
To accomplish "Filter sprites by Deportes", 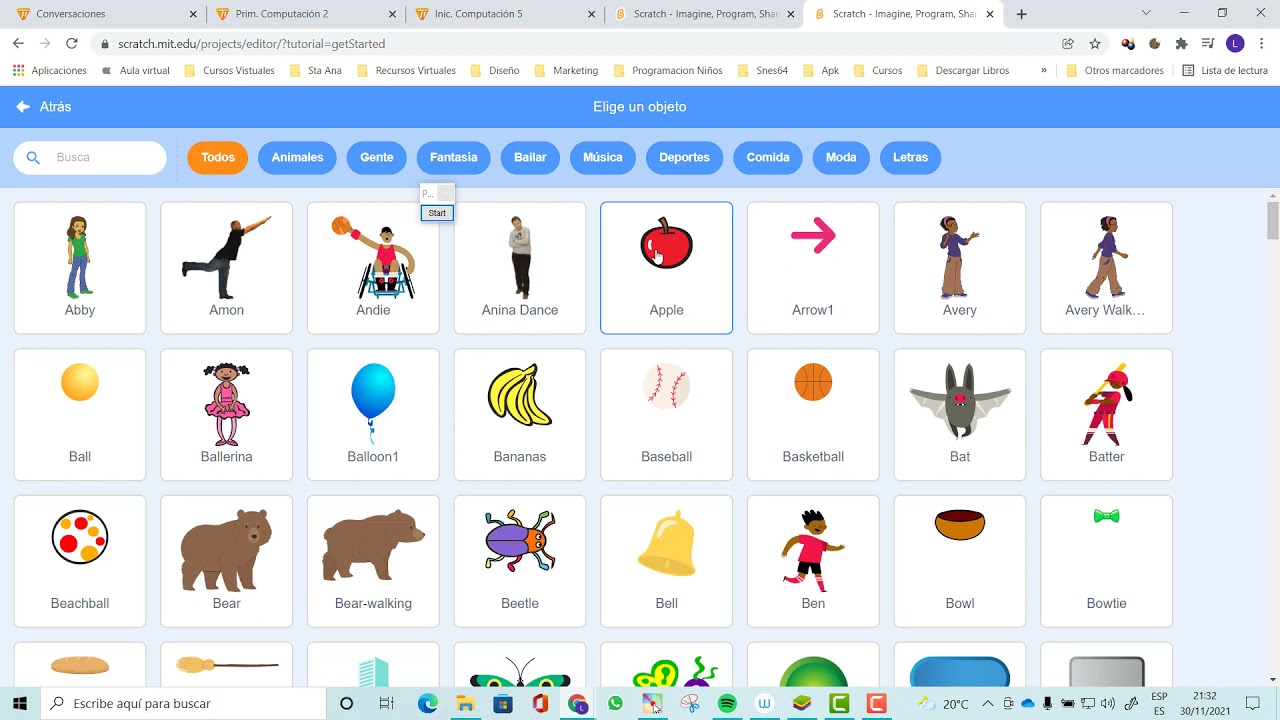I will click(684, 157).
